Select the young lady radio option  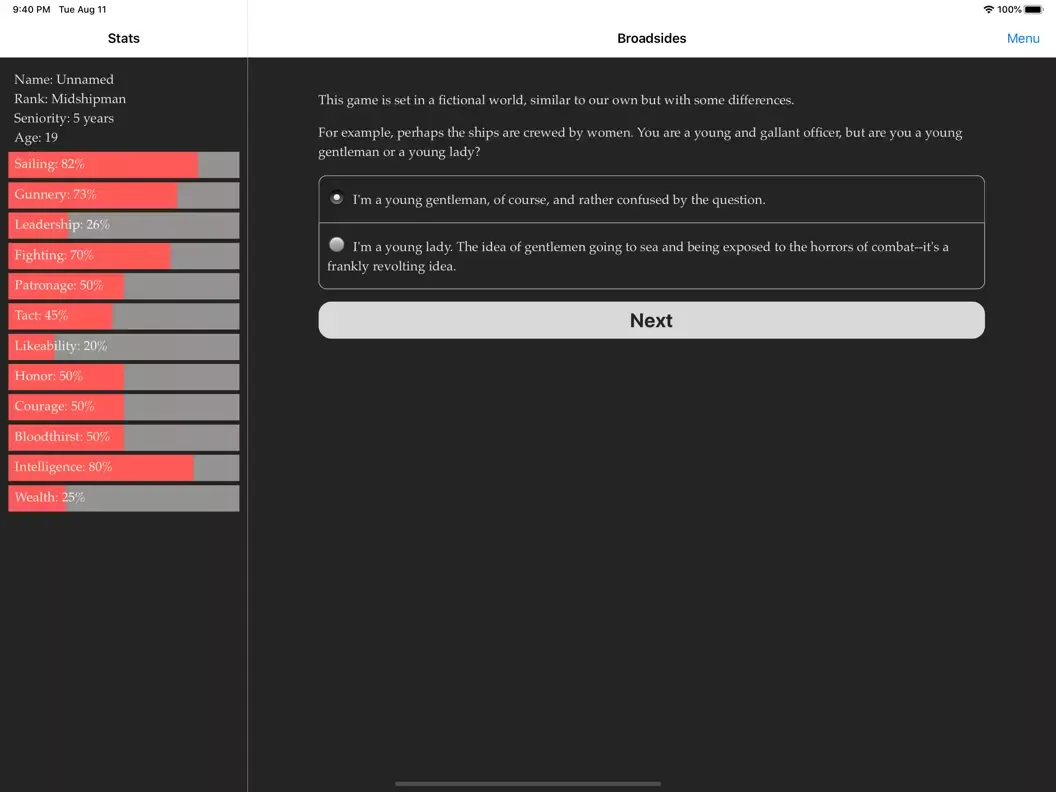(x=336, y=244)
